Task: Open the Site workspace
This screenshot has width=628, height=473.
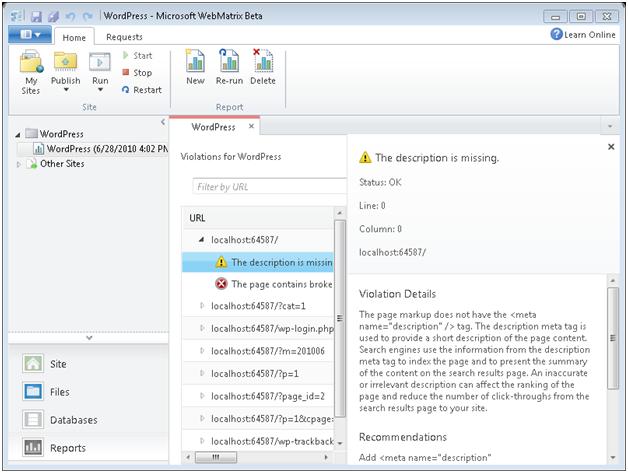Action: click(58, 364)
